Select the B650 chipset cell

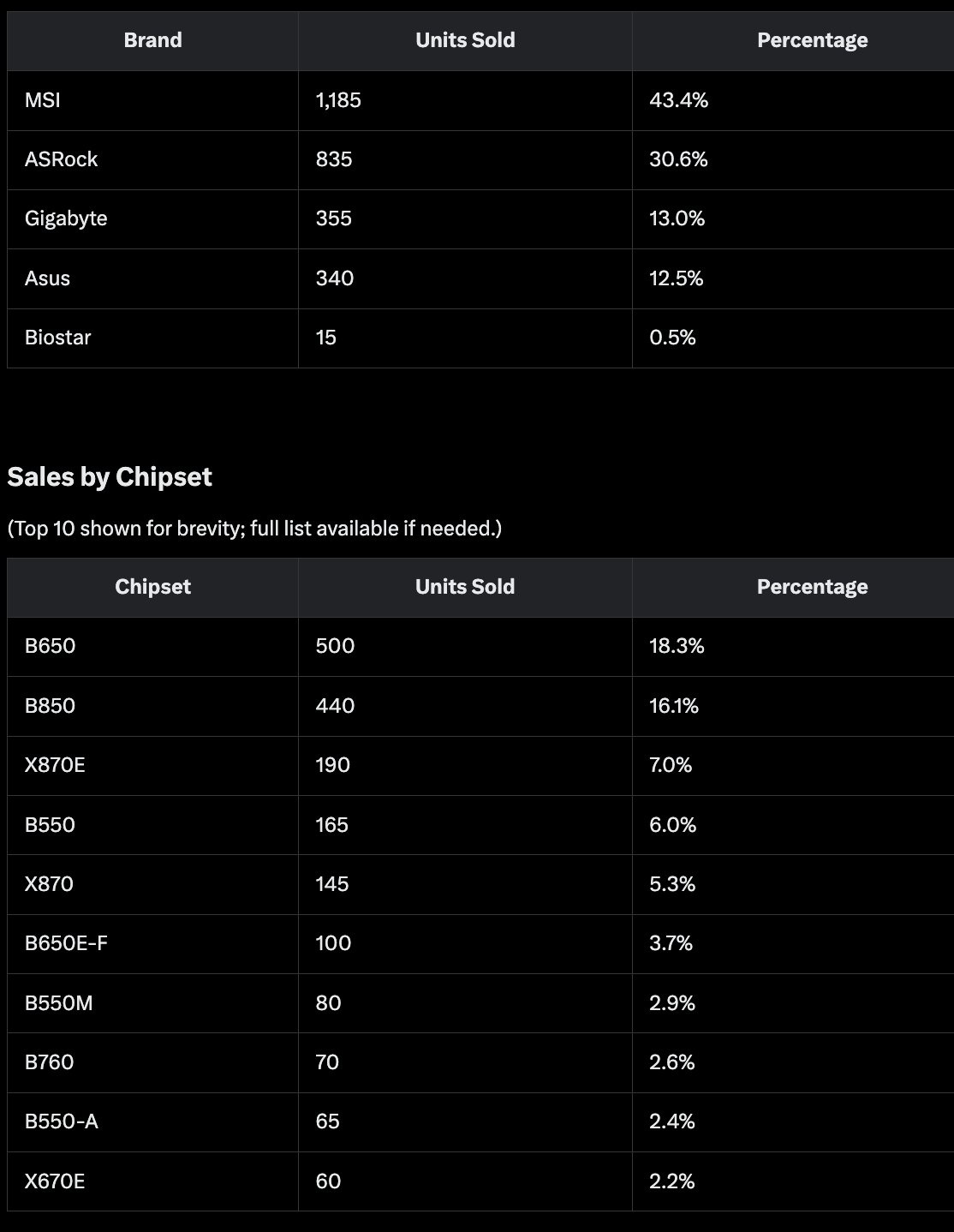pyautogui.click(x=51, y=646)
